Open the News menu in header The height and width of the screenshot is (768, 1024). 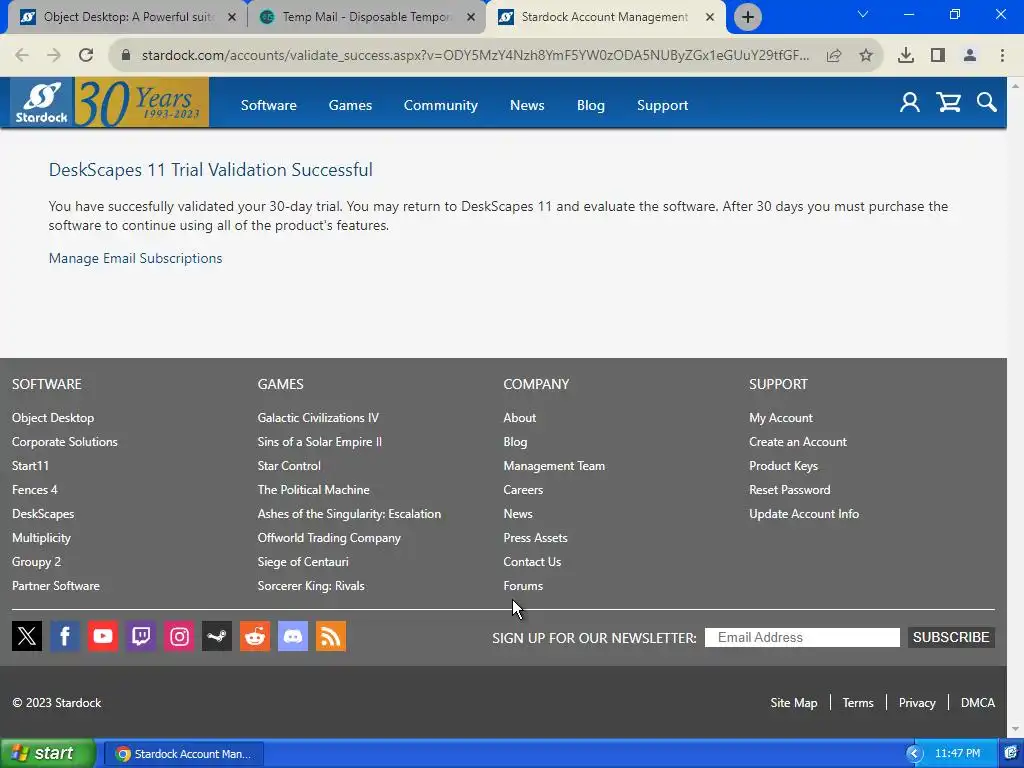coord(526,105)
